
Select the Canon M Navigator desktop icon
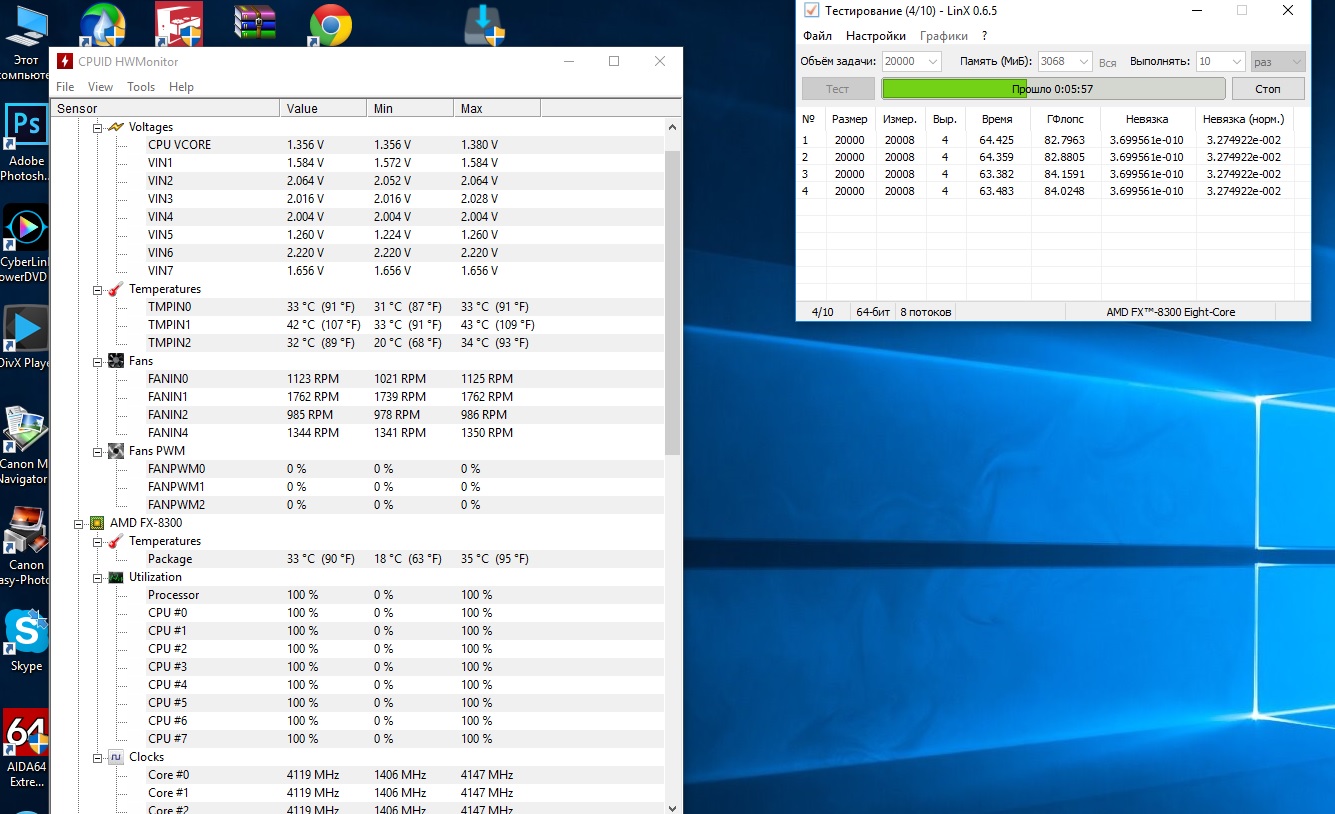point(25,444)
